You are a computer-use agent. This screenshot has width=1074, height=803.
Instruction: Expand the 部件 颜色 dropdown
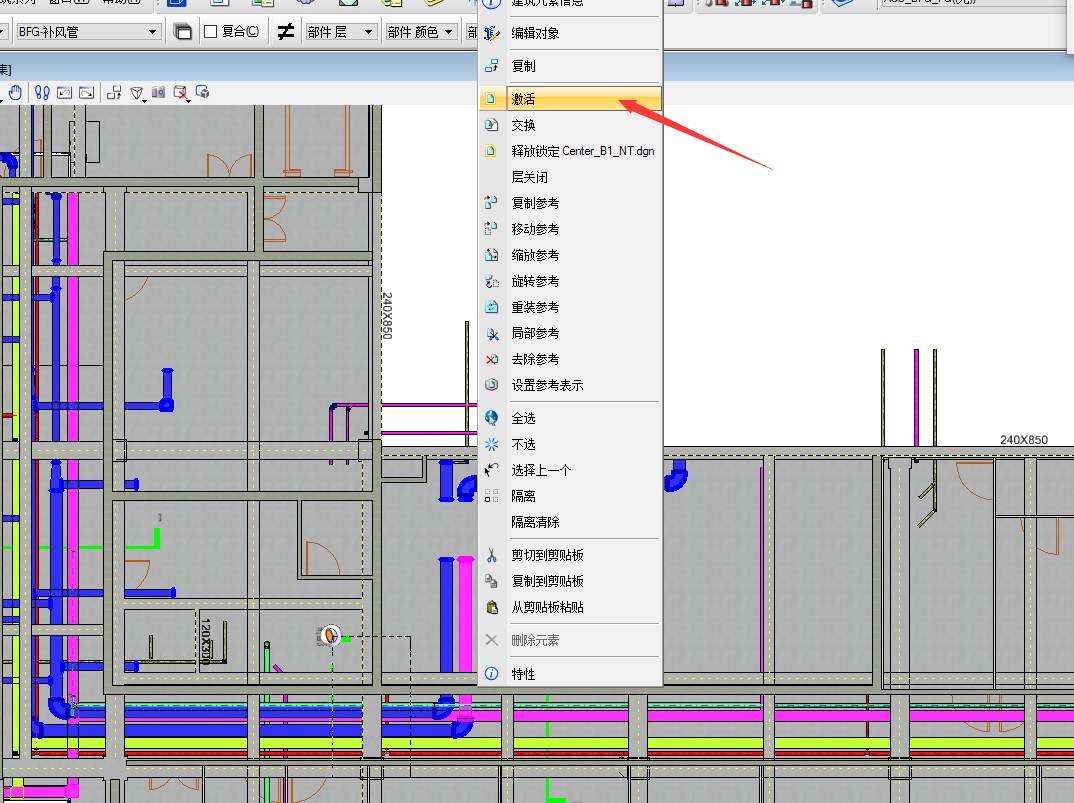pos(448,32)
